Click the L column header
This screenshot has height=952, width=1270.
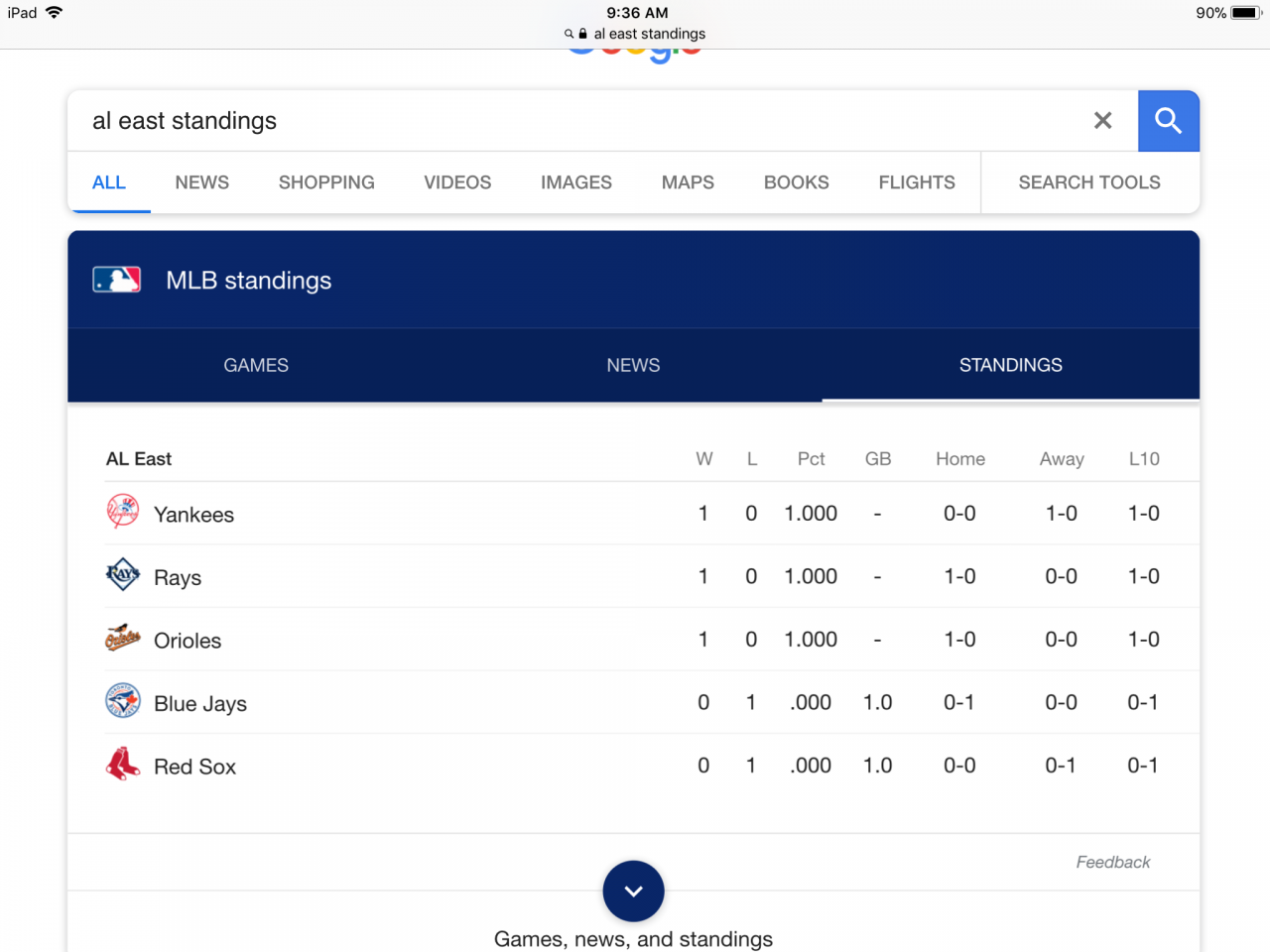pyautogui.click(x=752, y=459)
